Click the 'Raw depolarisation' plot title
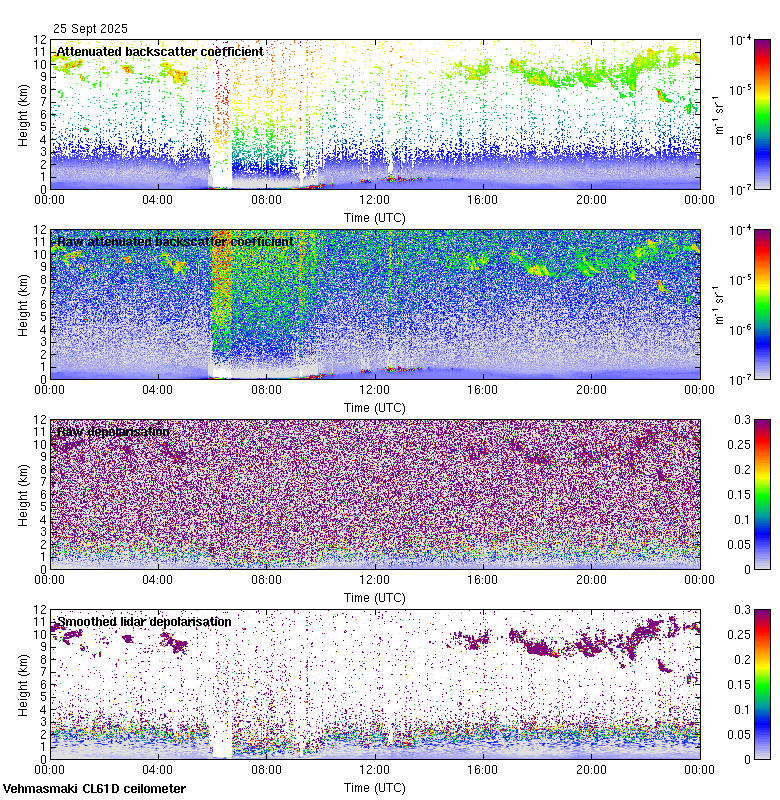 click(x=113, y=432)
